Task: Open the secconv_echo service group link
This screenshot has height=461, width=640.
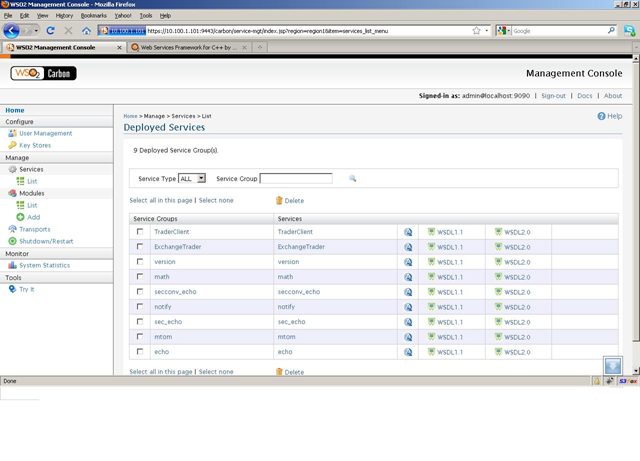Action: (x=175, y=292)
